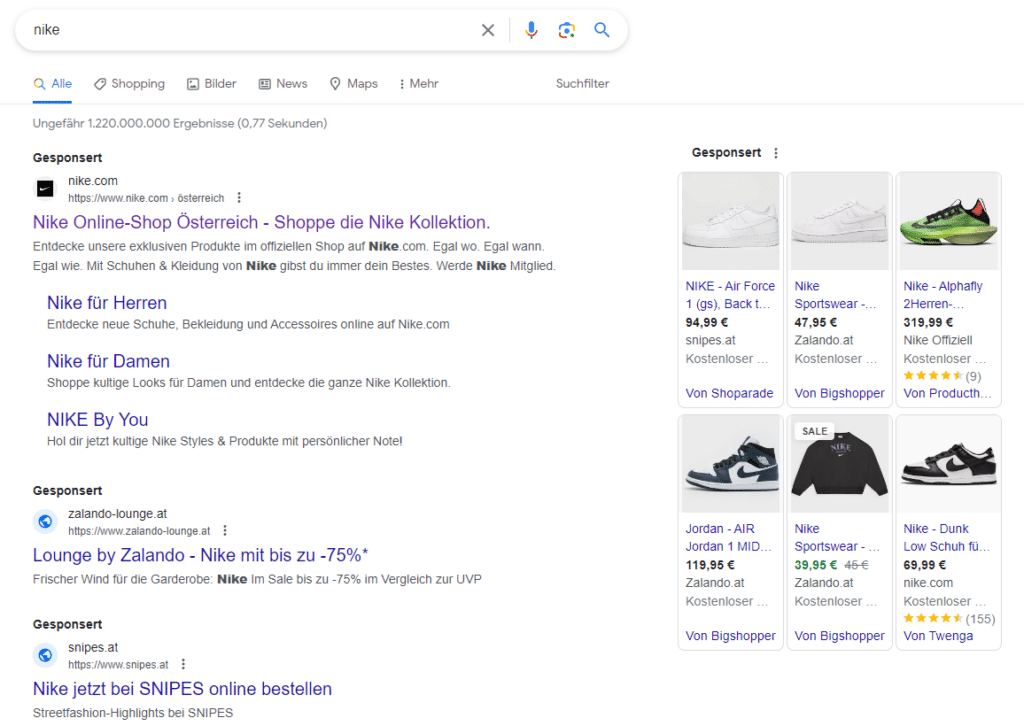Switch to the News tab

tap(283, 84)
